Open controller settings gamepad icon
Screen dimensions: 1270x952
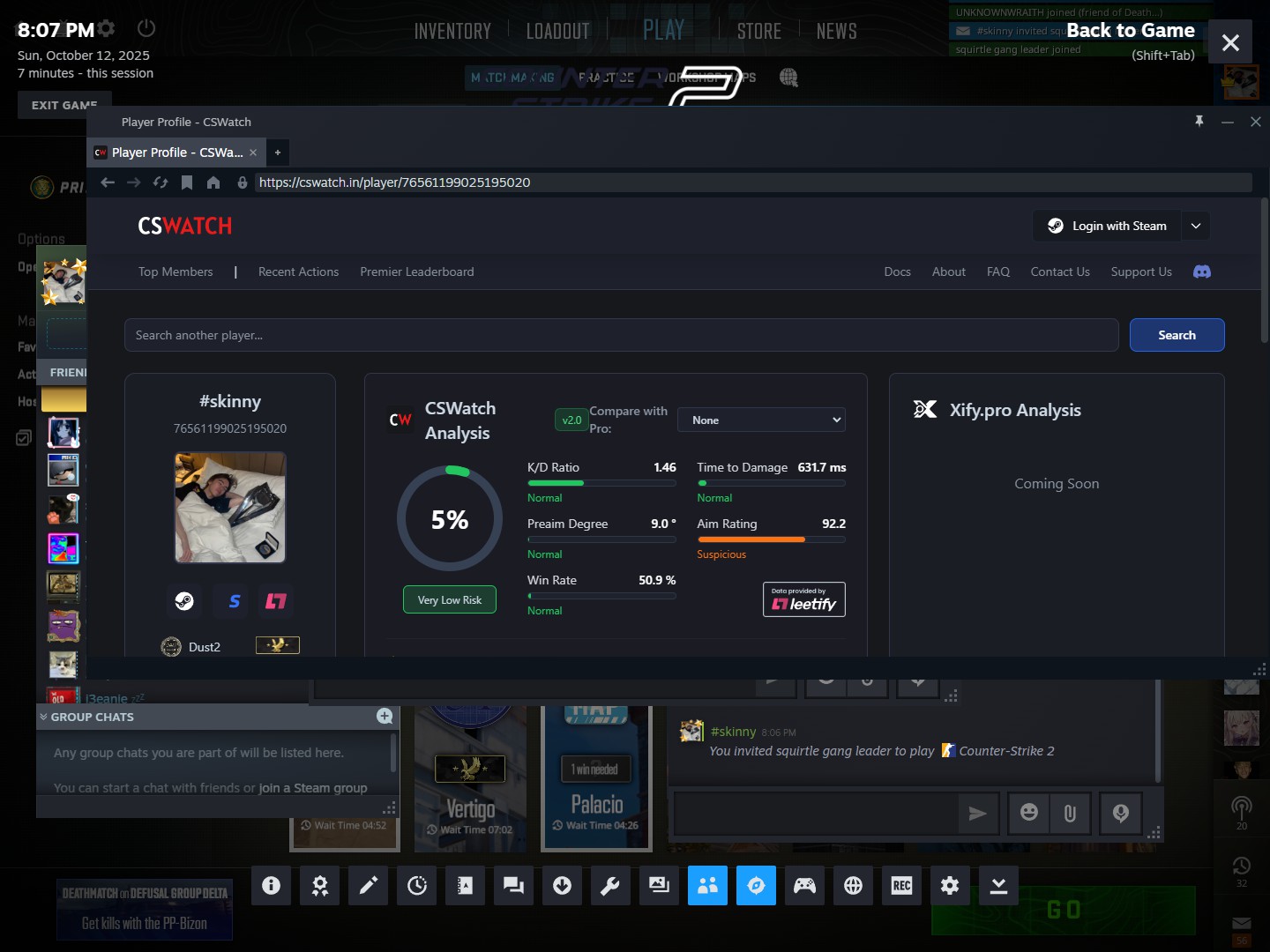pyautogui.click(x=804, y=885)
